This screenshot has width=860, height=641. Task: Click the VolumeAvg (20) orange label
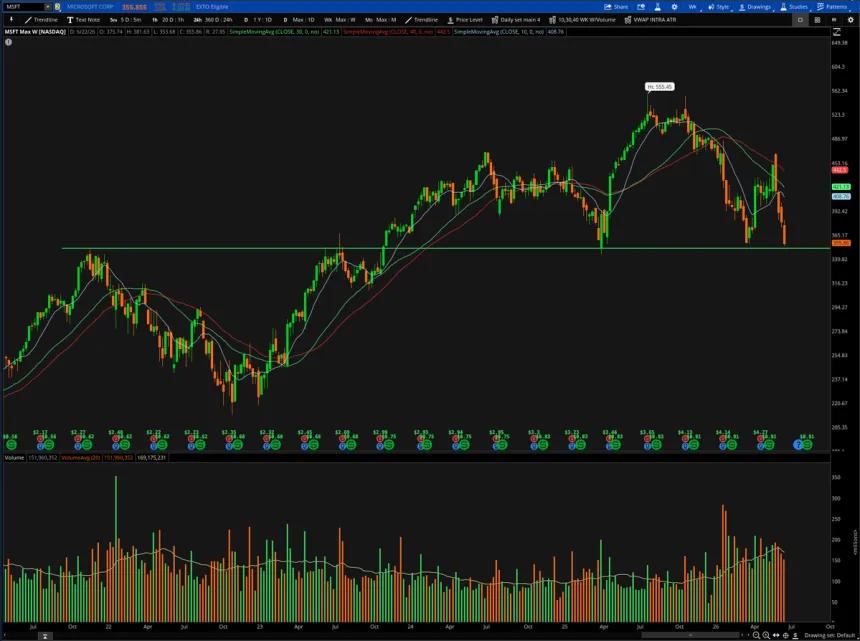(x=81, y=457)
